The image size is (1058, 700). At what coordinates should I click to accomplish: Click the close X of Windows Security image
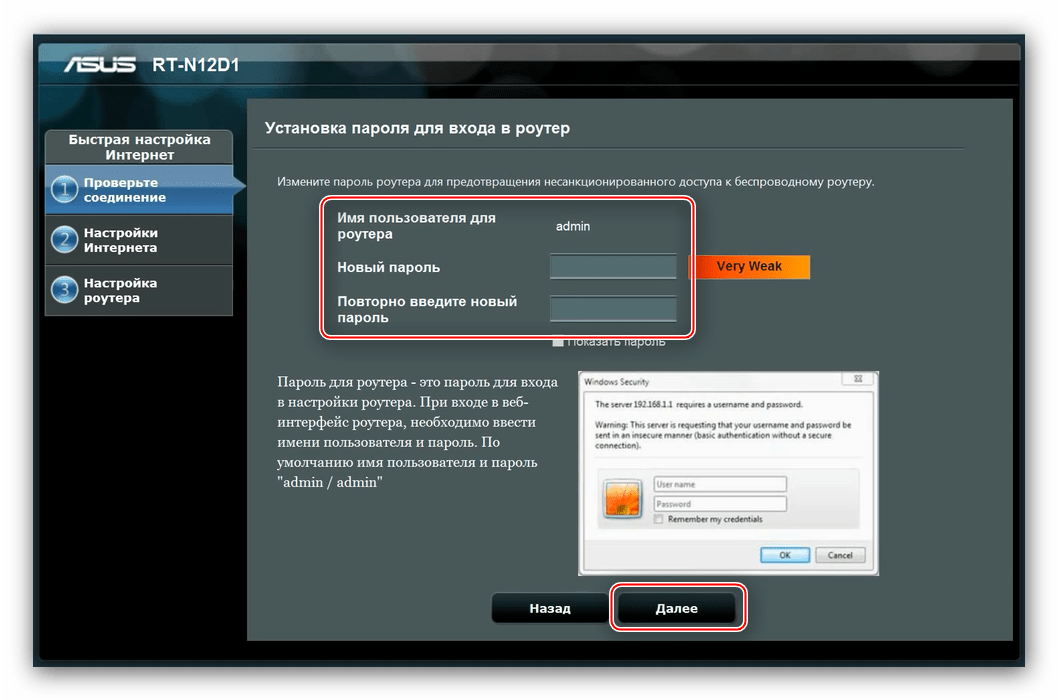coord(858,379)
